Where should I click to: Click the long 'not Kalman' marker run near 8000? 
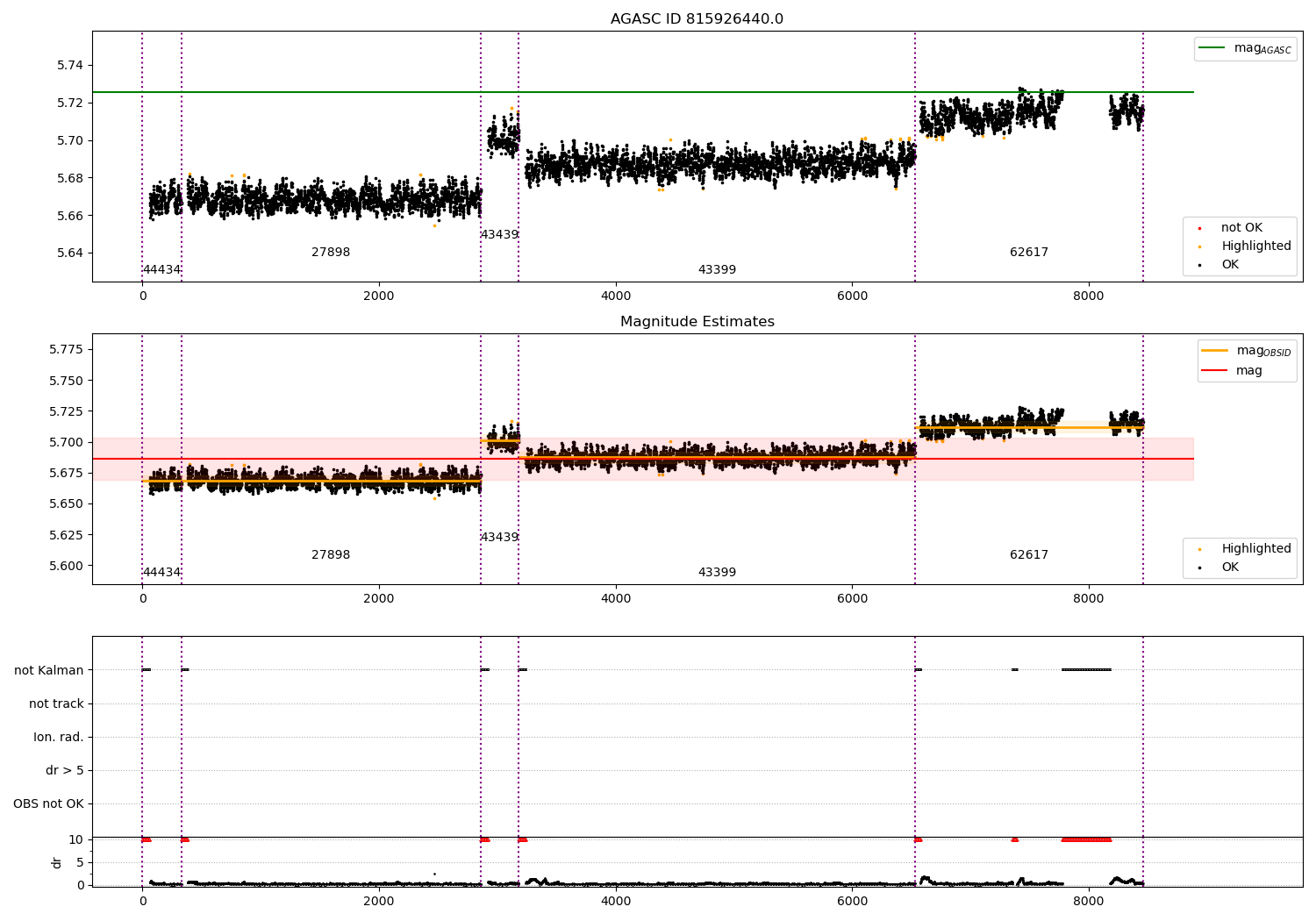click(1086, 670)
